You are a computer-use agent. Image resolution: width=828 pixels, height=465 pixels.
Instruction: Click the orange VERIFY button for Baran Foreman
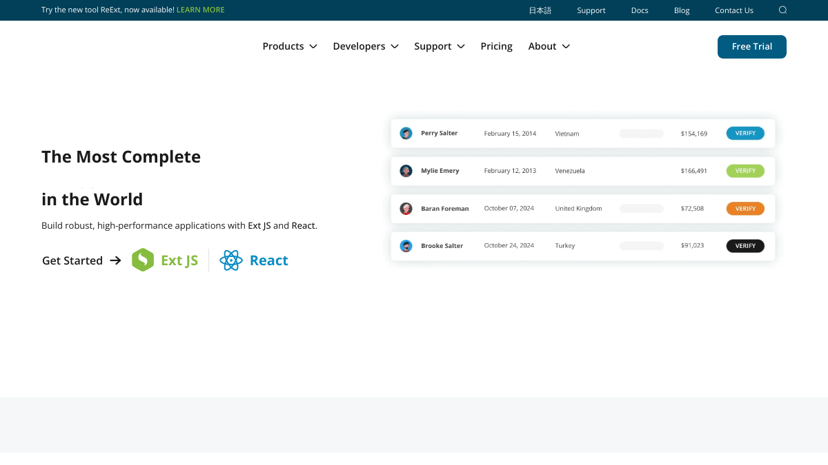tap(745, 208)
